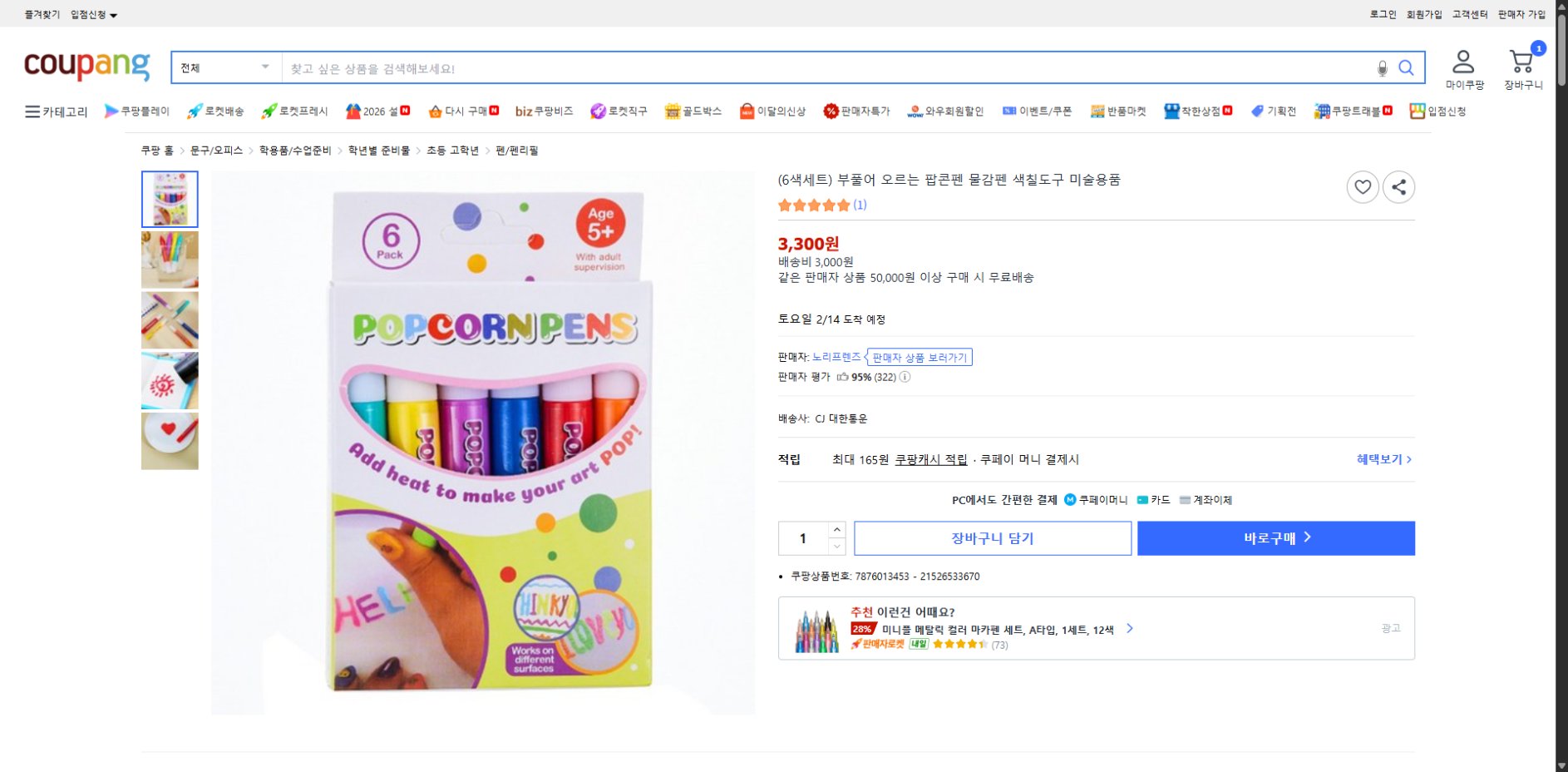Open 문구/오피스 from the breadcrumb trail
Image resolution: width=1568 pixels, height=772 pixels.
point(216,151)
